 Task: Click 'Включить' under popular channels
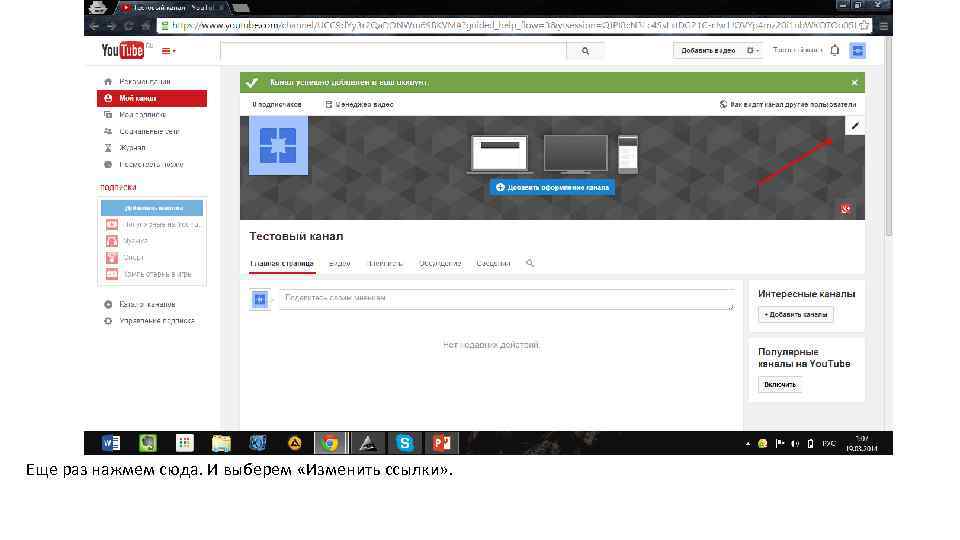(779, 384)
